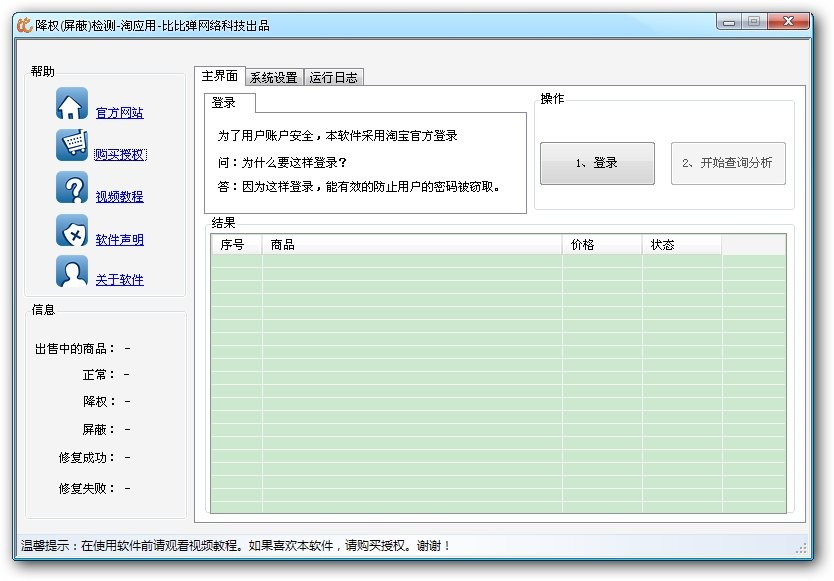Switch to the 主界面 tab
This screenshot has height=581, width=834.
tap(220, 76)
